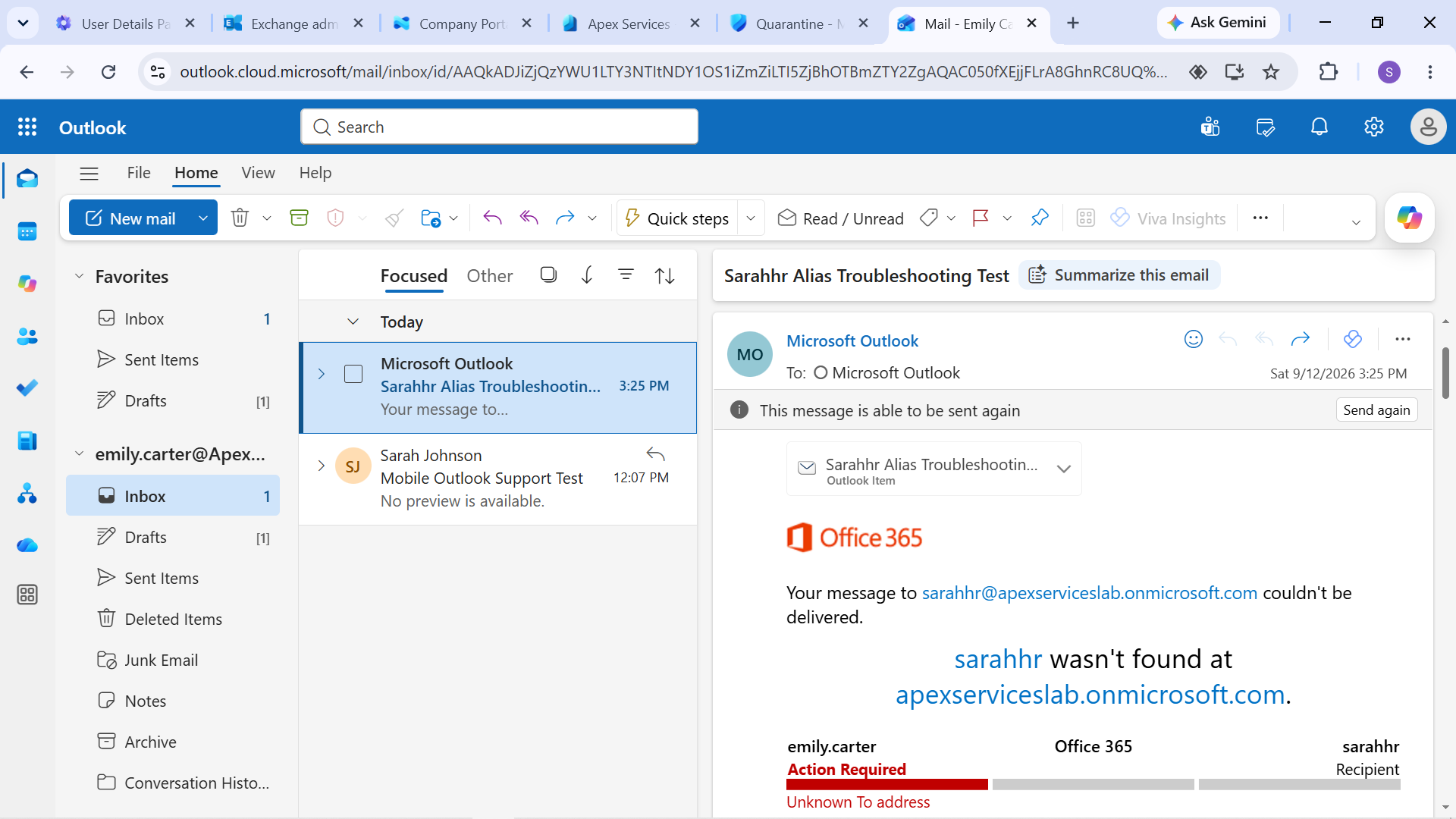The image size is (1456, 819).
Task: Check the Microsoft Outlook message checkbox
Action: coord(353,374)
